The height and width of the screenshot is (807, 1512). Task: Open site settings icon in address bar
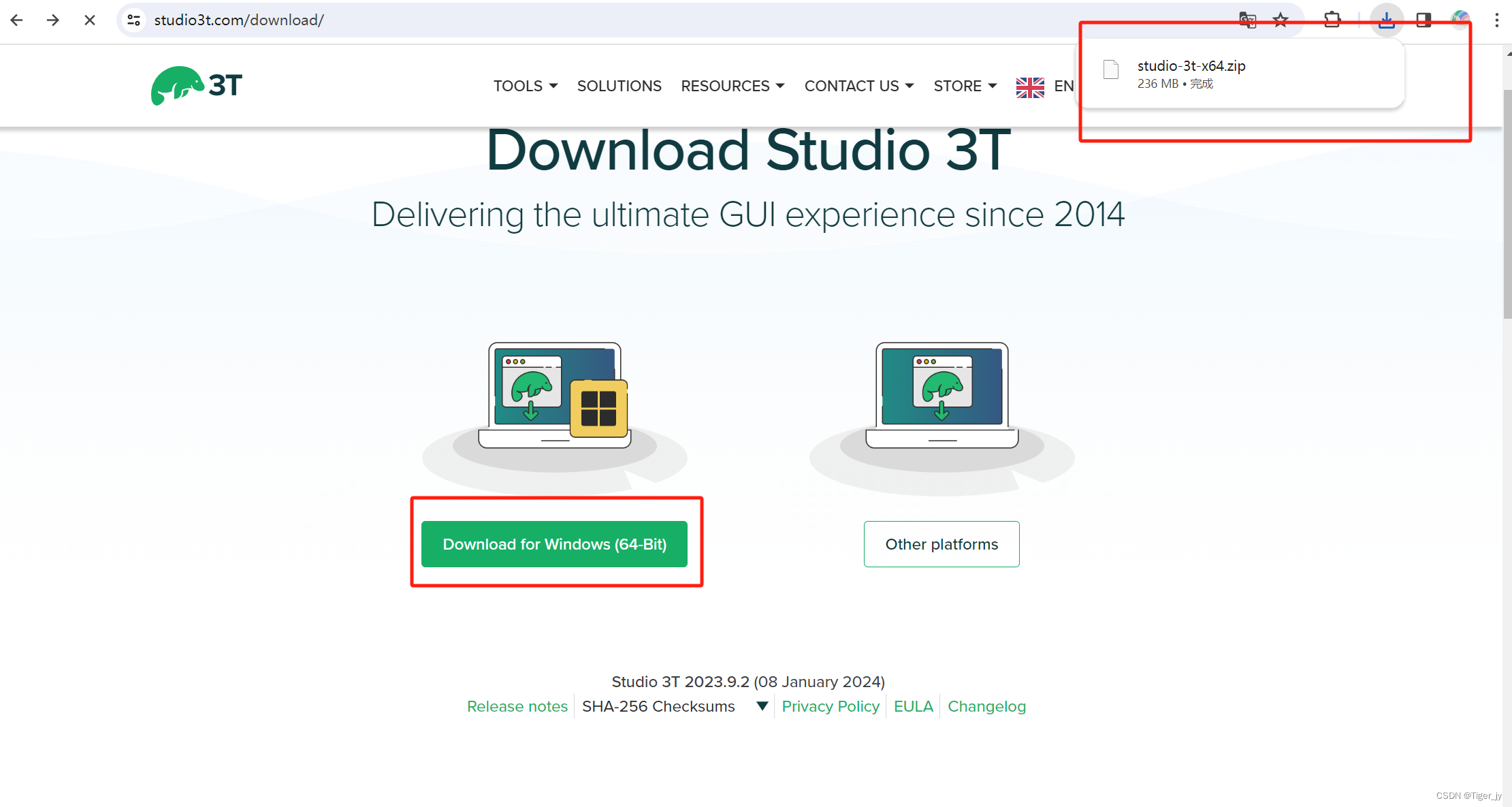[x=133, y=20]
